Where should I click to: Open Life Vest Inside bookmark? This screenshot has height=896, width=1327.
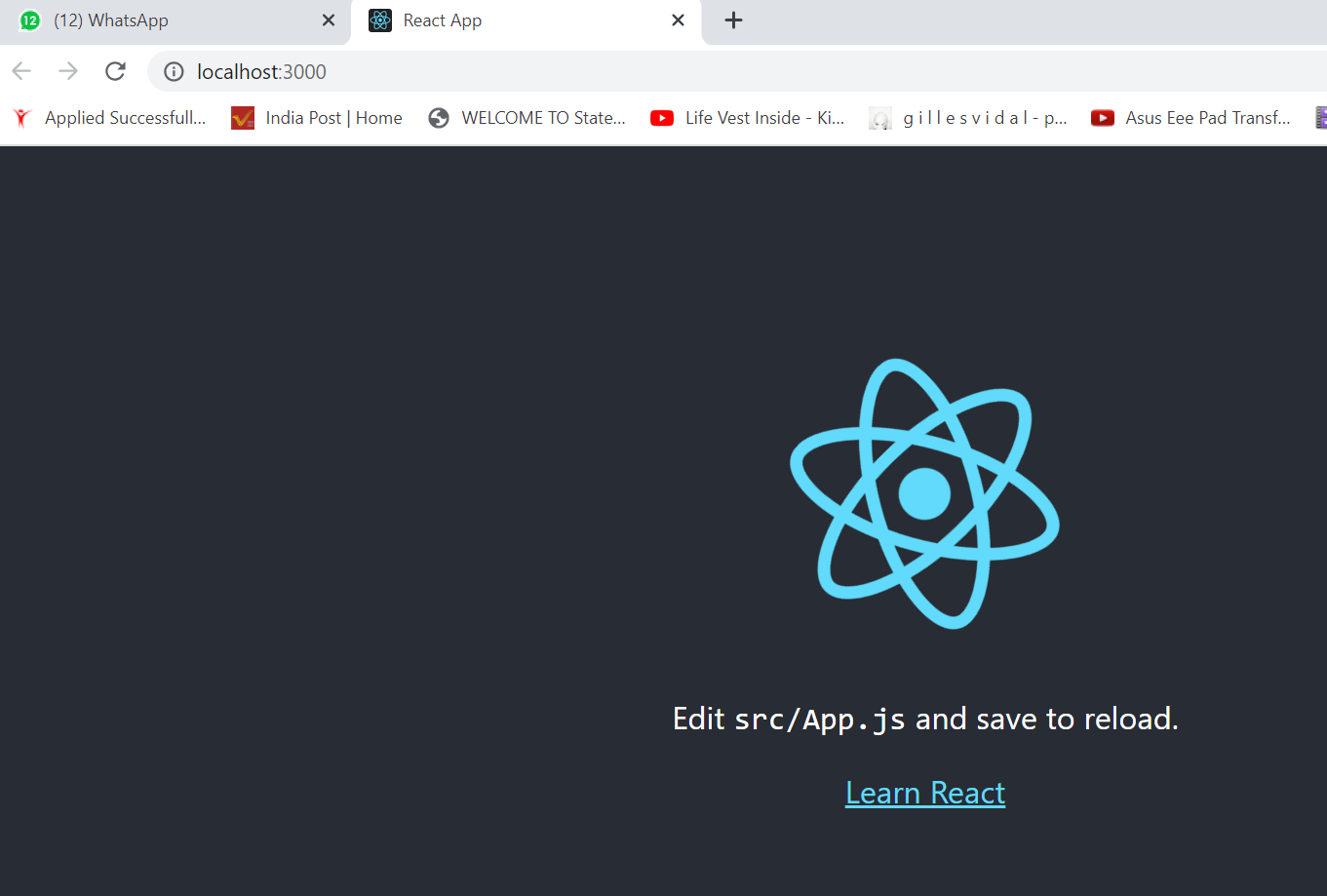click(748, 118)
